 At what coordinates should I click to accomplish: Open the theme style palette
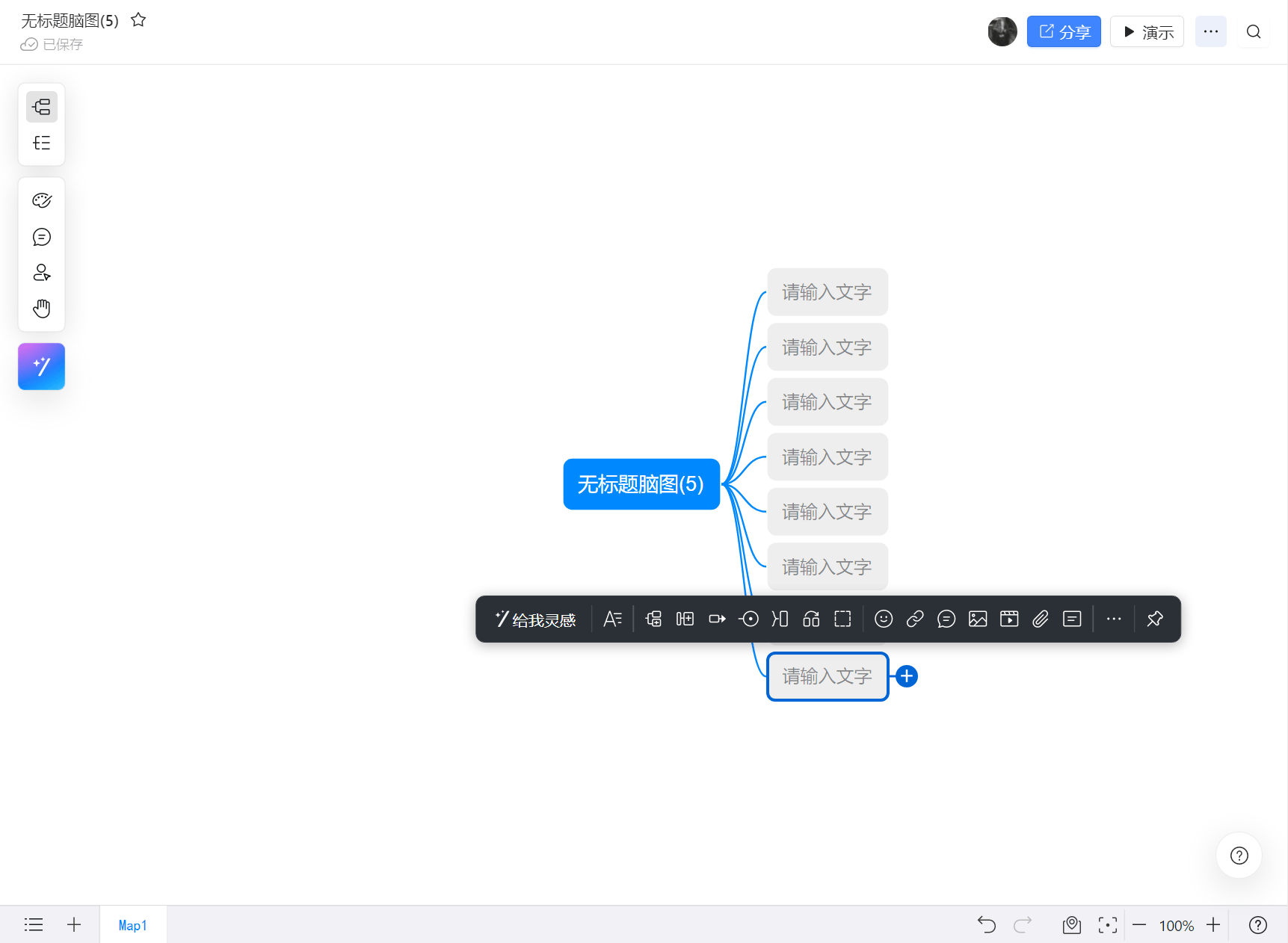point(42,200)
